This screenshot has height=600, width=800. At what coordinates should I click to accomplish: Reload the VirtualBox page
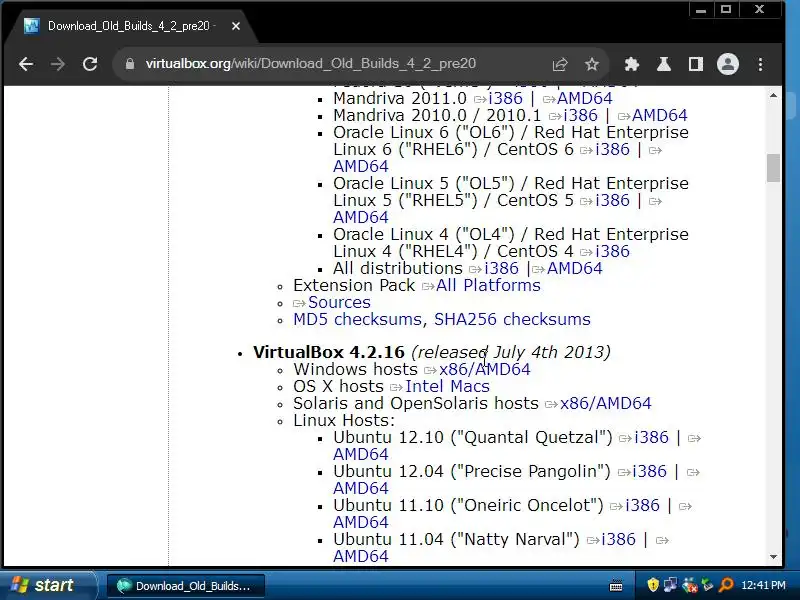point(90,64)
